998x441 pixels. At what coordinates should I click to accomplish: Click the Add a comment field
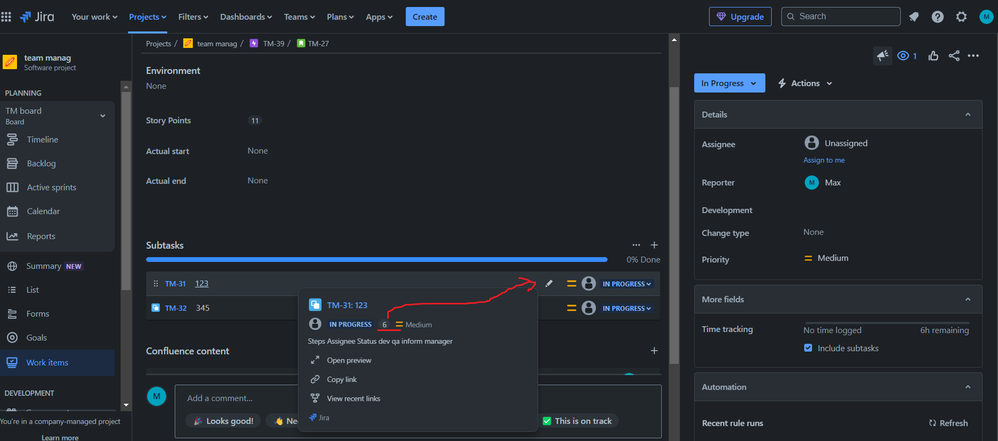click(418, 398)
